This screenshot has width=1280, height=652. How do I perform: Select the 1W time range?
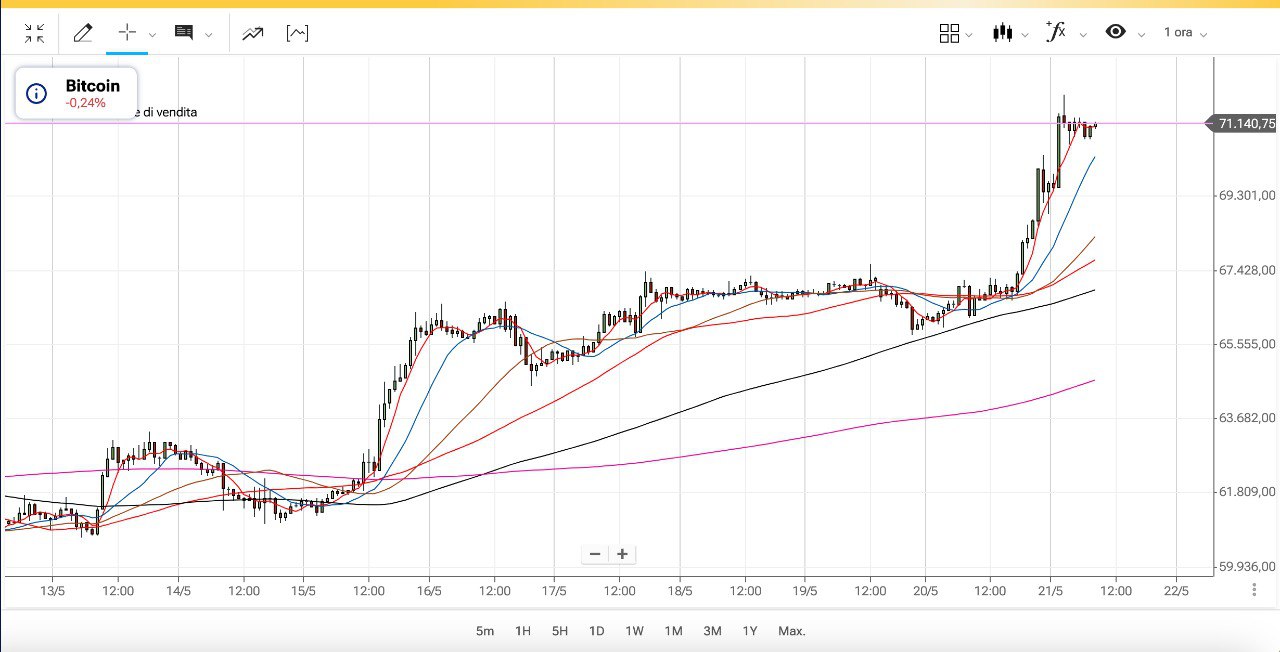(634, 631)
